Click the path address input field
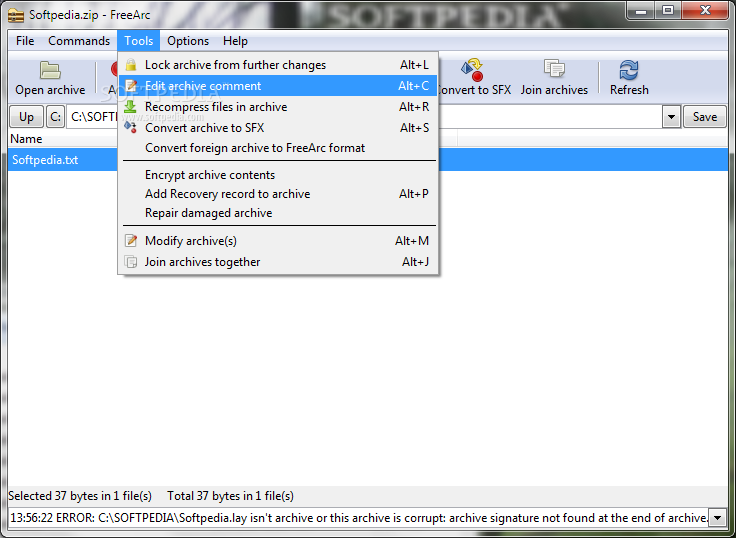Image resolution: width=736 pixels, height=538 pixels. [x=364, y=116]
